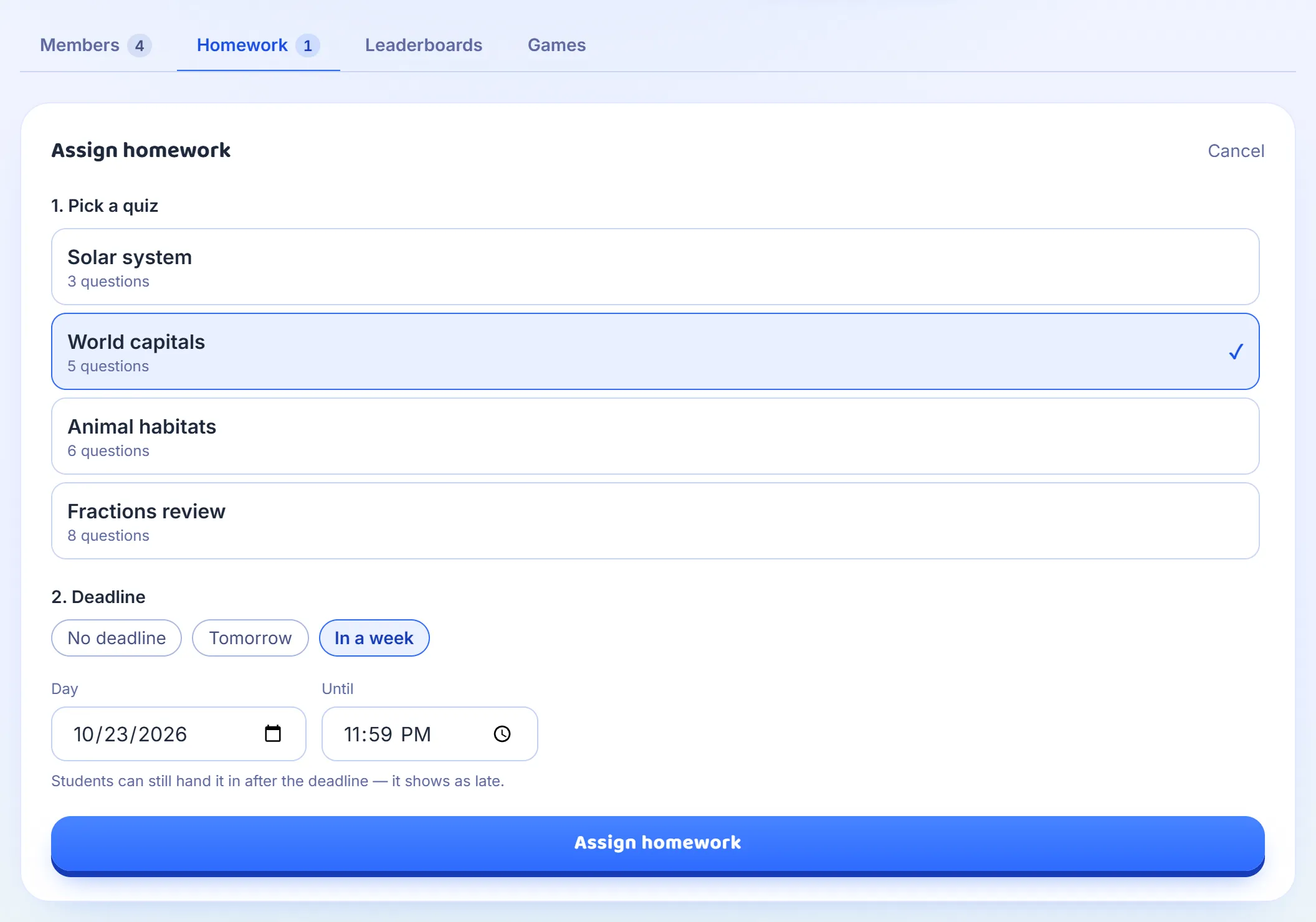The image size is (1316, 922).
Task: Open the Leaderboards tab
Action: pos(424,45)
